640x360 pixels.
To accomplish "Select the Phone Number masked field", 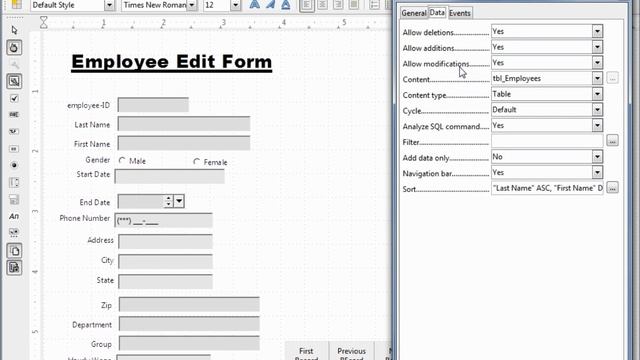I will (x=163, y=220).
